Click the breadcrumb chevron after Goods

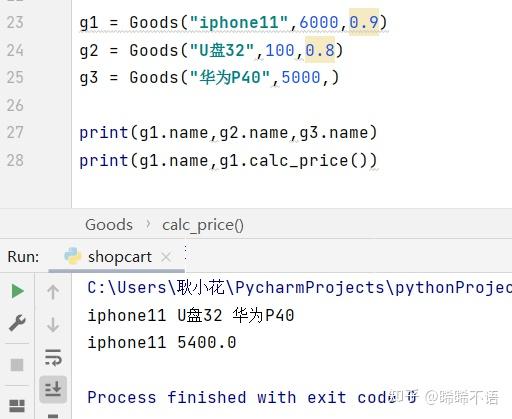click(x=148, y=225)
